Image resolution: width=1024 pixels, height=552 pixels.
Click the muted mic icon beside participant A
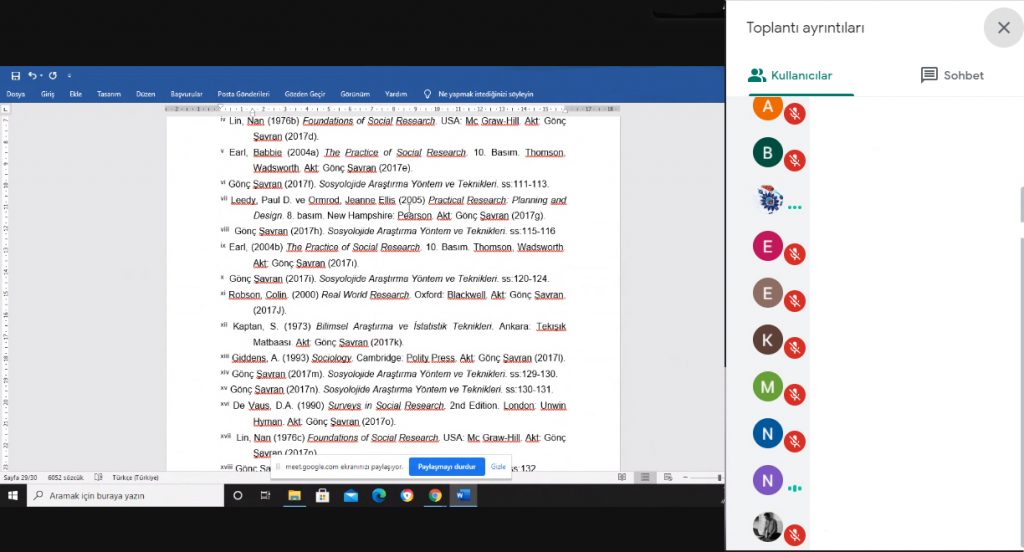coord(795,113)
